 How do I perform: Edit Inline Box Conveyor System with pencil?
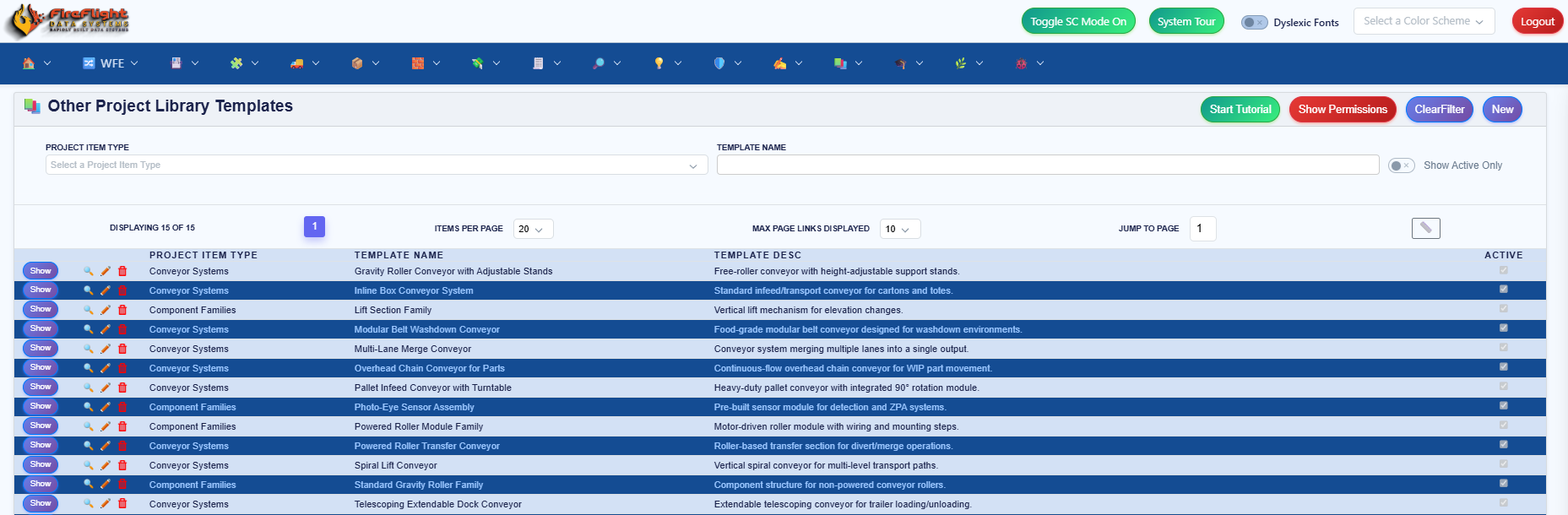point(106,290)
